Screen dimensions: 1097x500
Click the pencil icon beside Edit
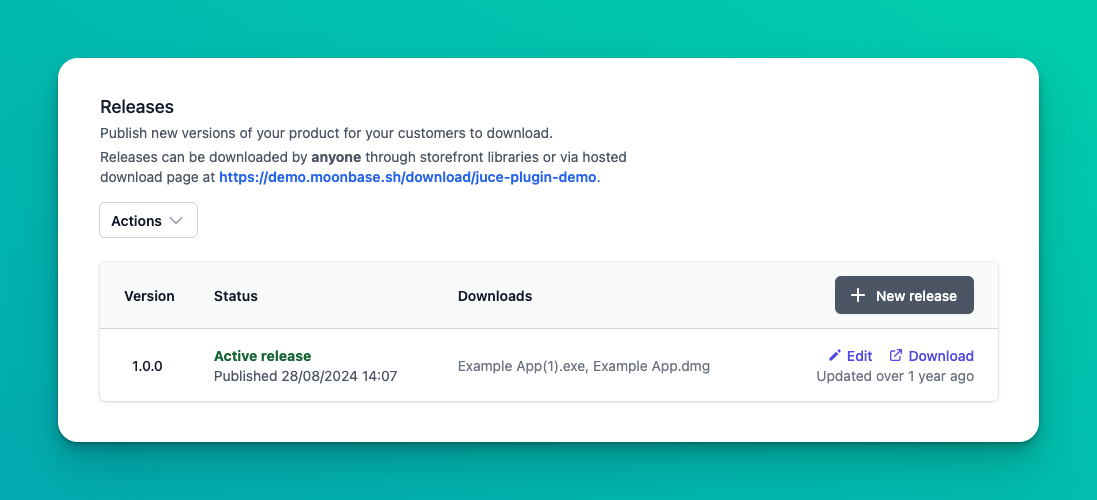point(835,356)
